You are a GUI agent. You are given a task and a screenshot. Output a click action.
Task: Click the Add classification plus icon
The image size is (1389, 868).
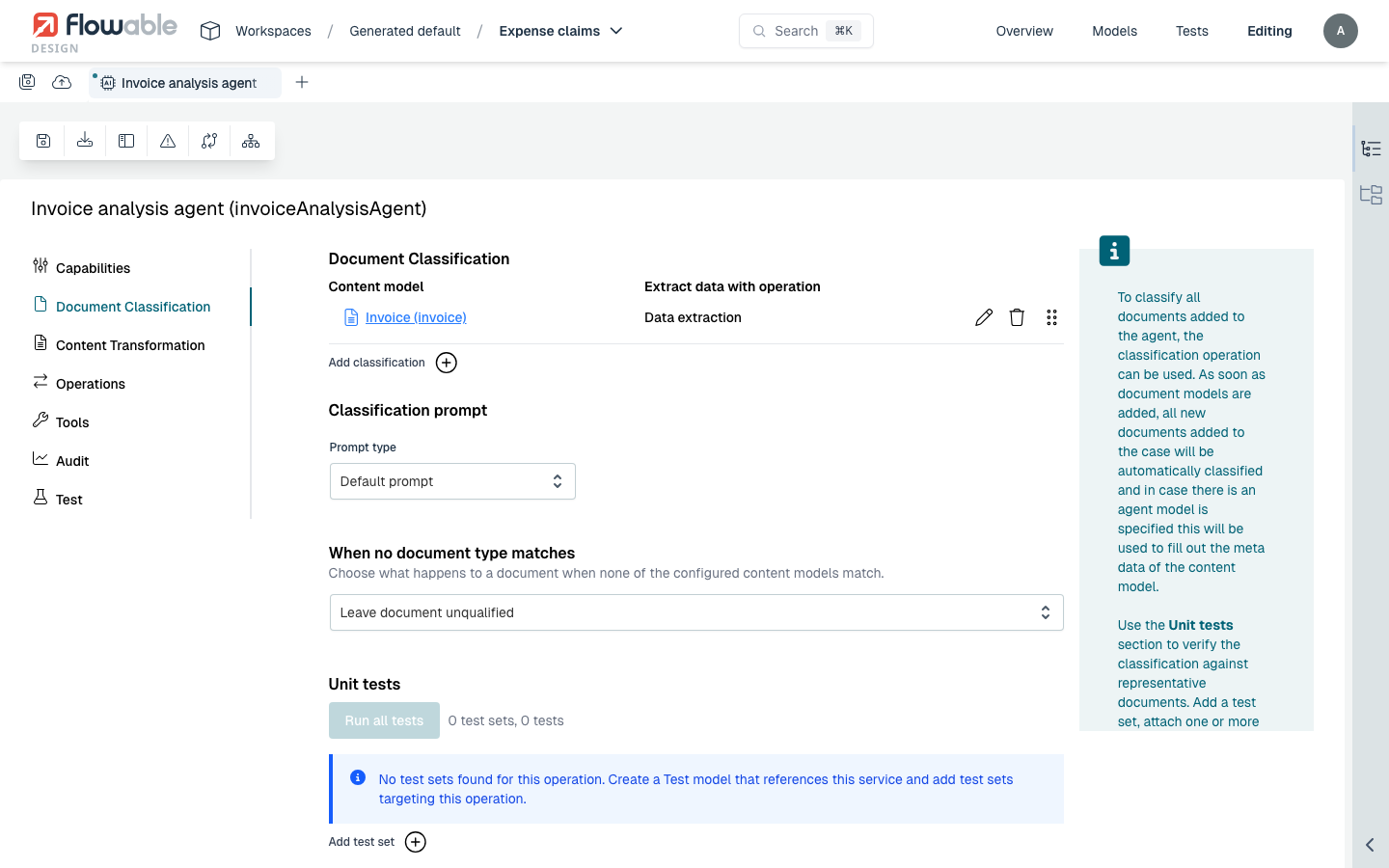(x=447, y=363)
